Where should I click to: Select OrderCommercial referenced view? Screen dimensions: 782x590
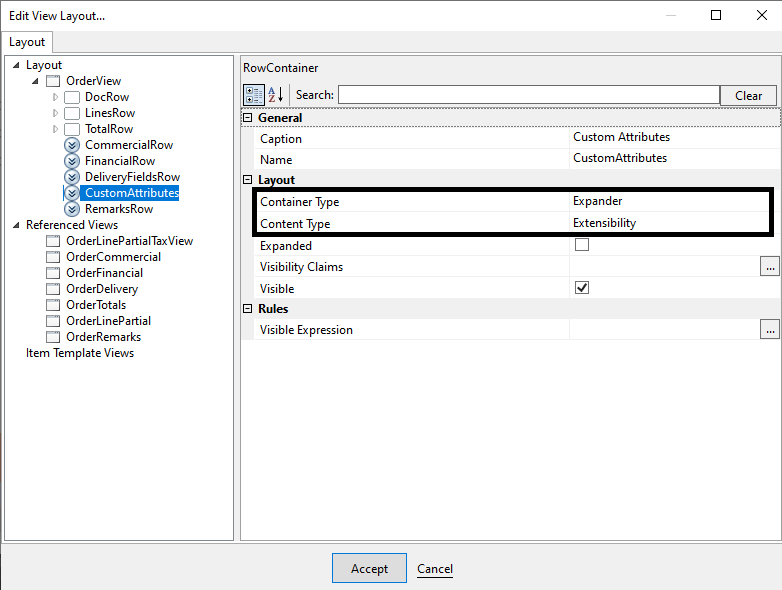pos(113,257)
